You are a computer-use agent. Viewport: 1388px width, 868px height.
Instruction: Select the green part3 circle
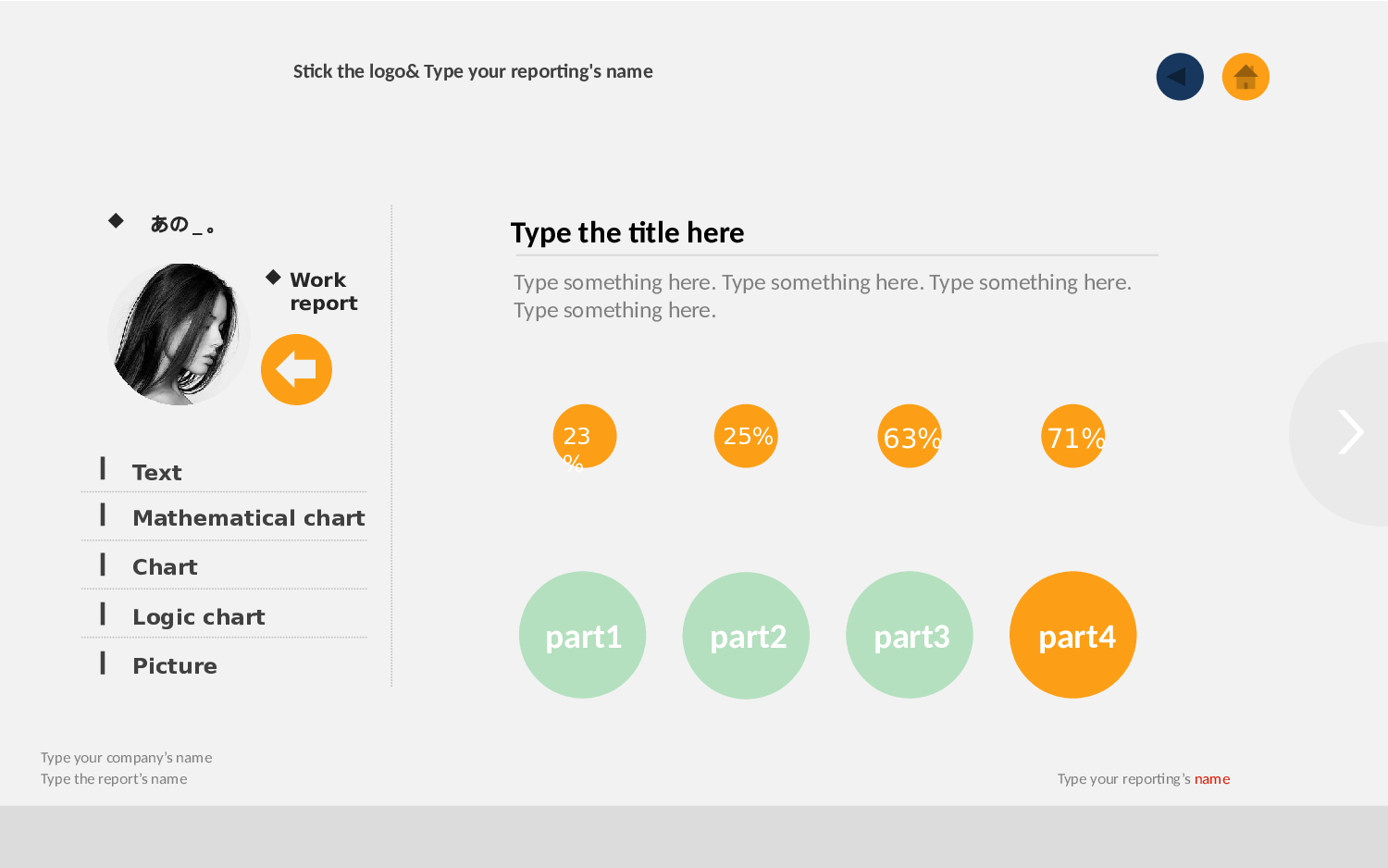(x=910, y=635)
